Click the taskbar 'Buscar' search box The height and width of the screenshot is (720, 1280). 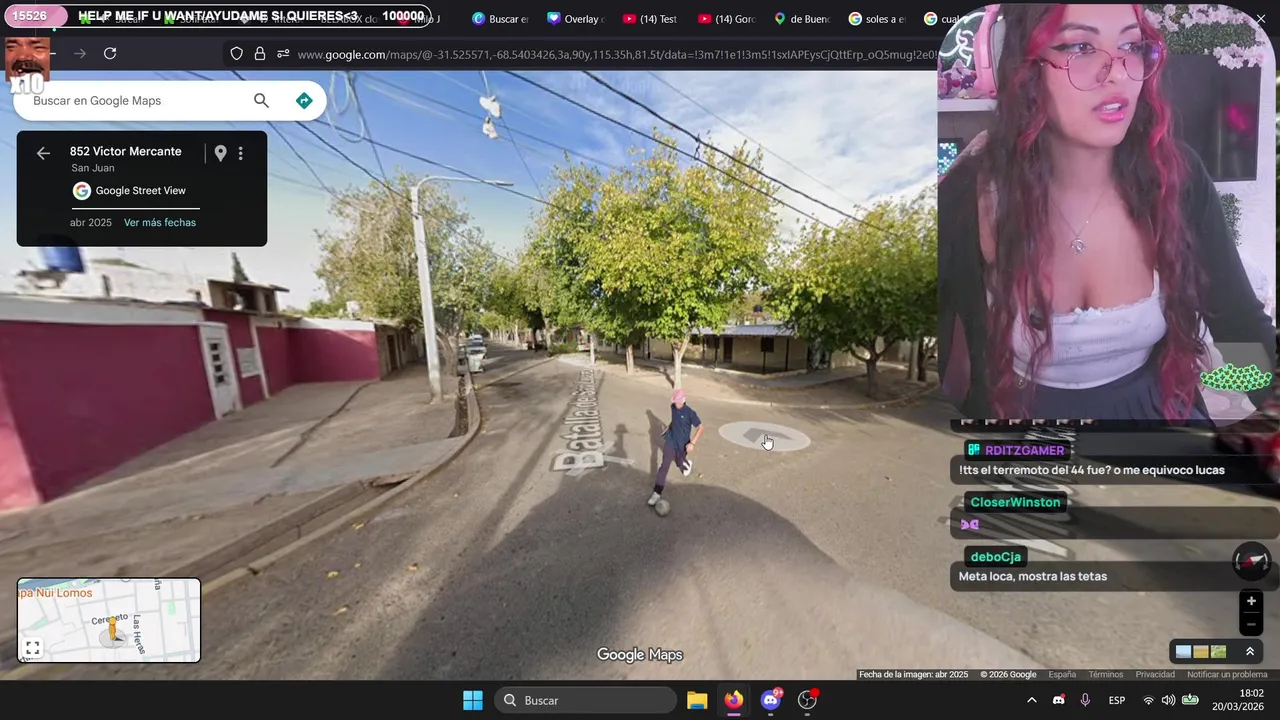tap(586, 700)
